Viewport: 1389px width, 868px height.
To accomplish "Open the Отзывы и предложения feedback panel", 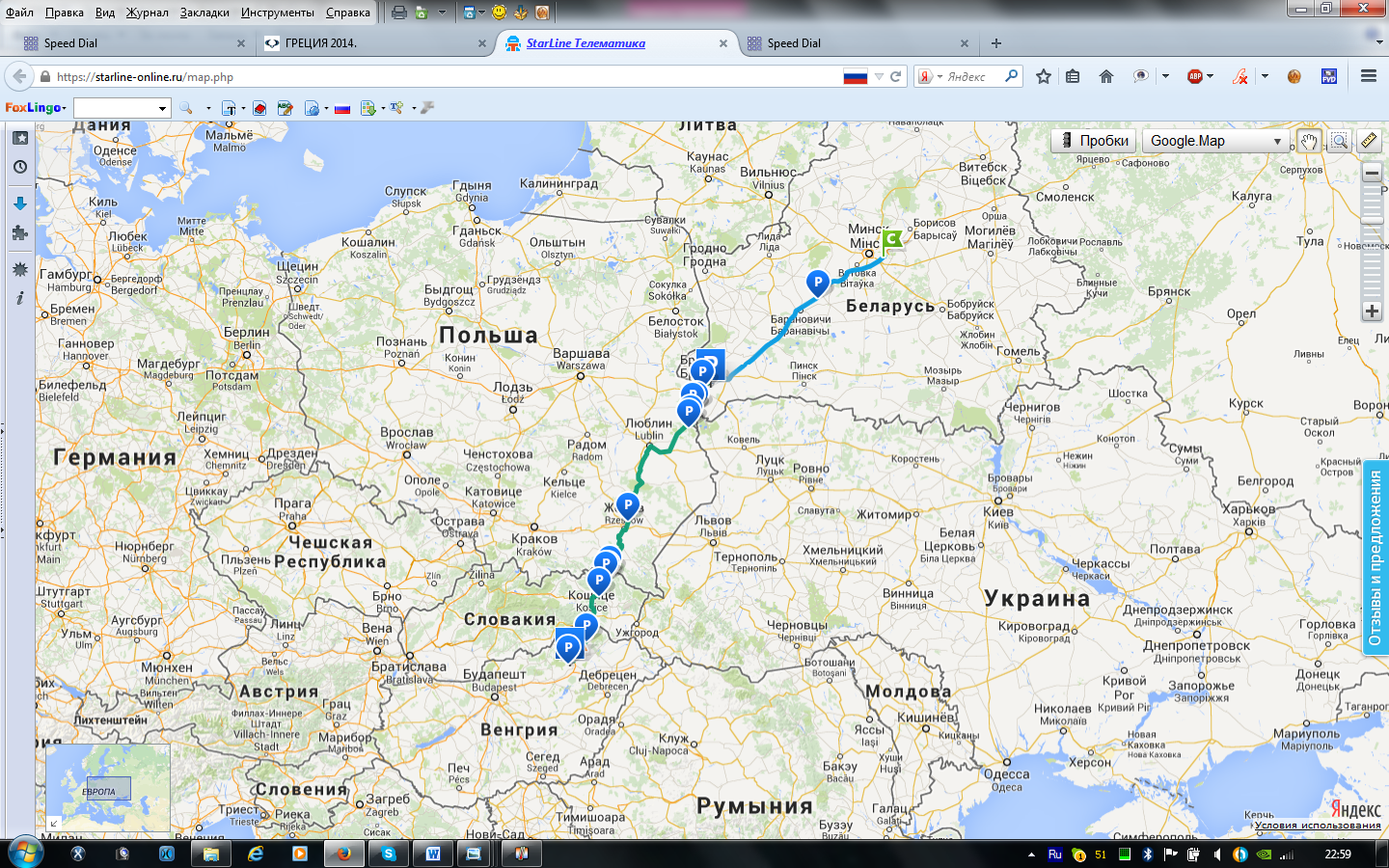I will pyautogui.click(x=1375, y=558).
